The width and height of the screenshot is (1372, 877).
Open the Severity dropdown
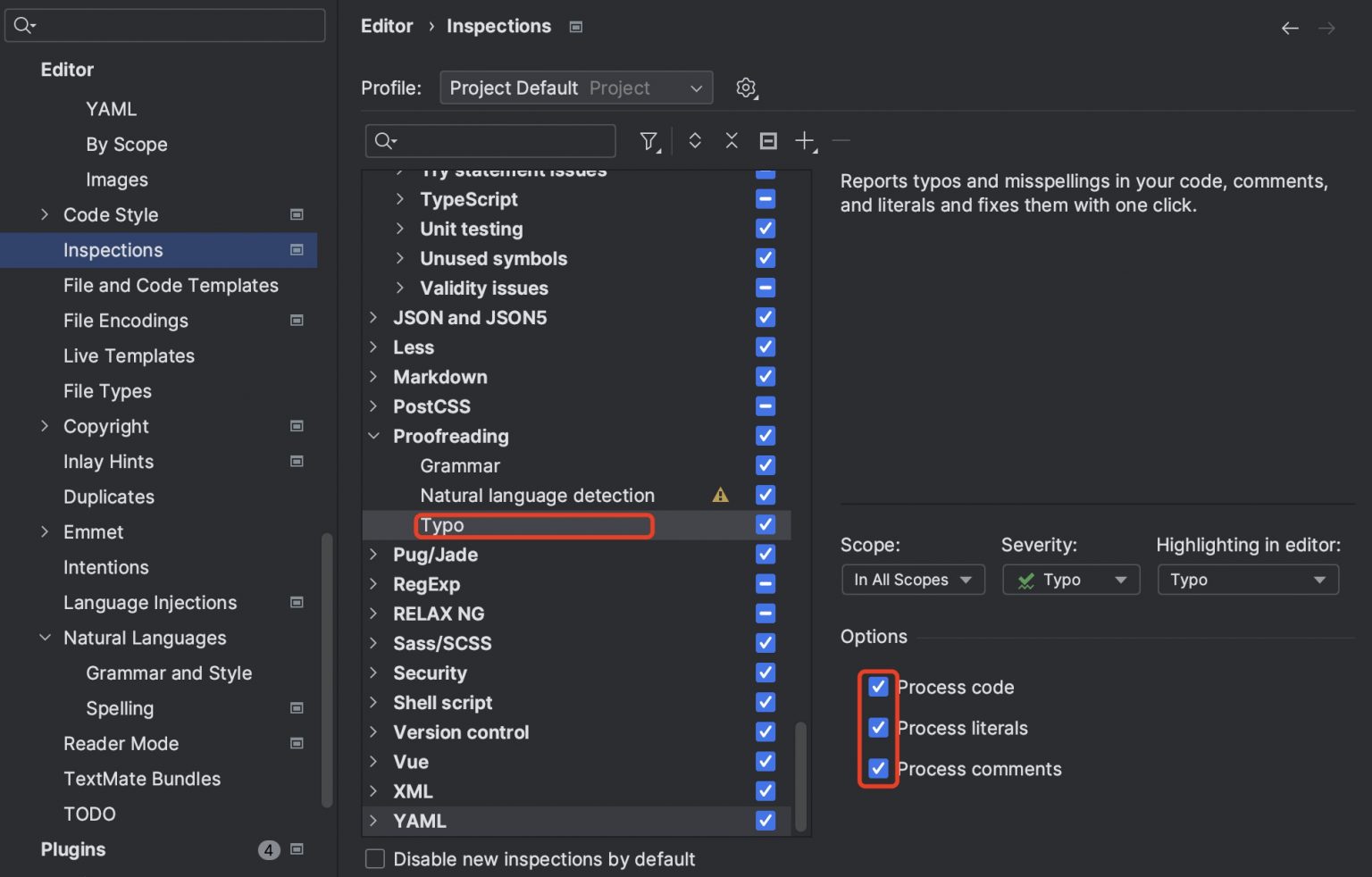pyautogui.click(x=1071, y=580)
